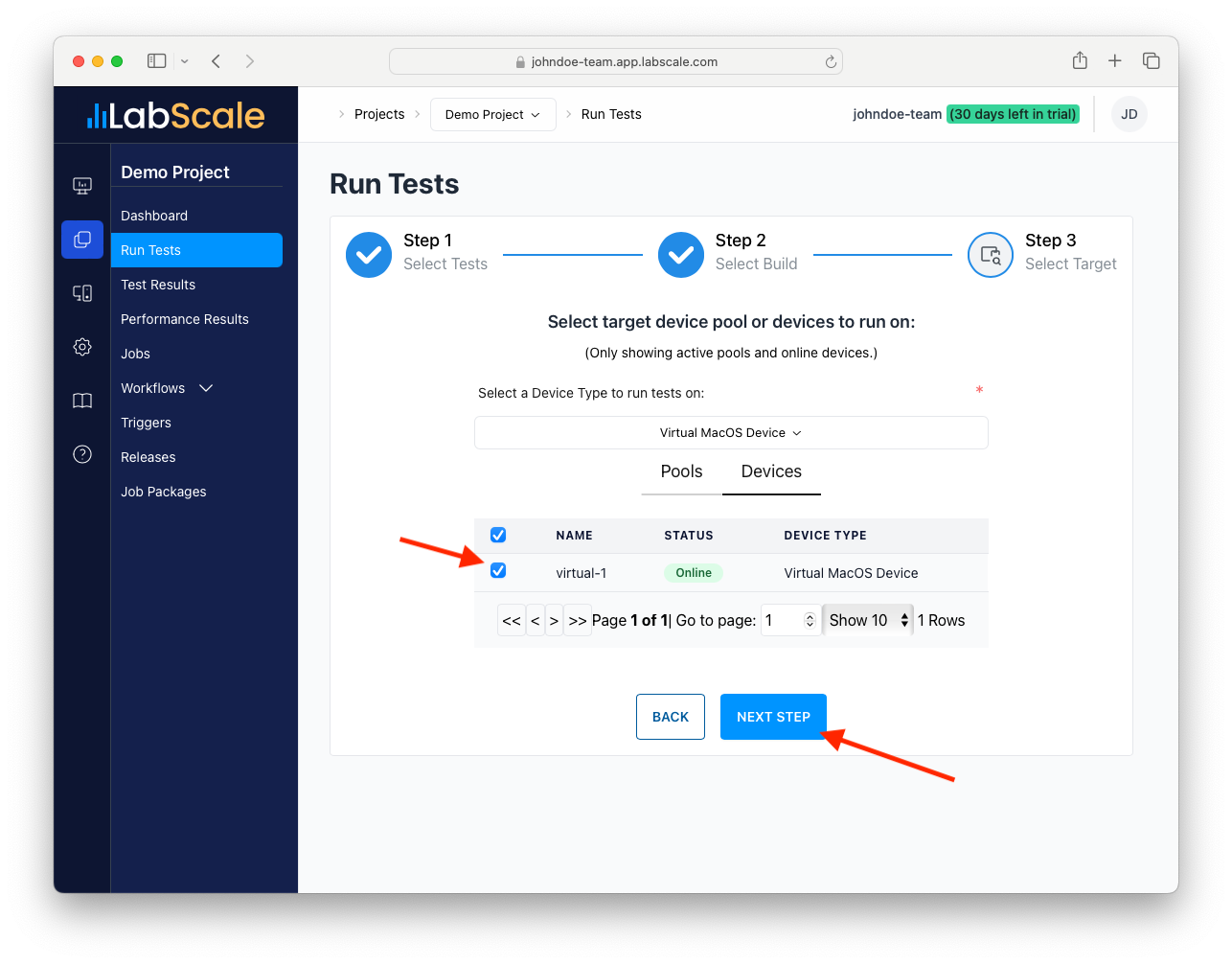Select Run Tests in the project menu
1232x964 pixels.
click(x=196, y=250)
